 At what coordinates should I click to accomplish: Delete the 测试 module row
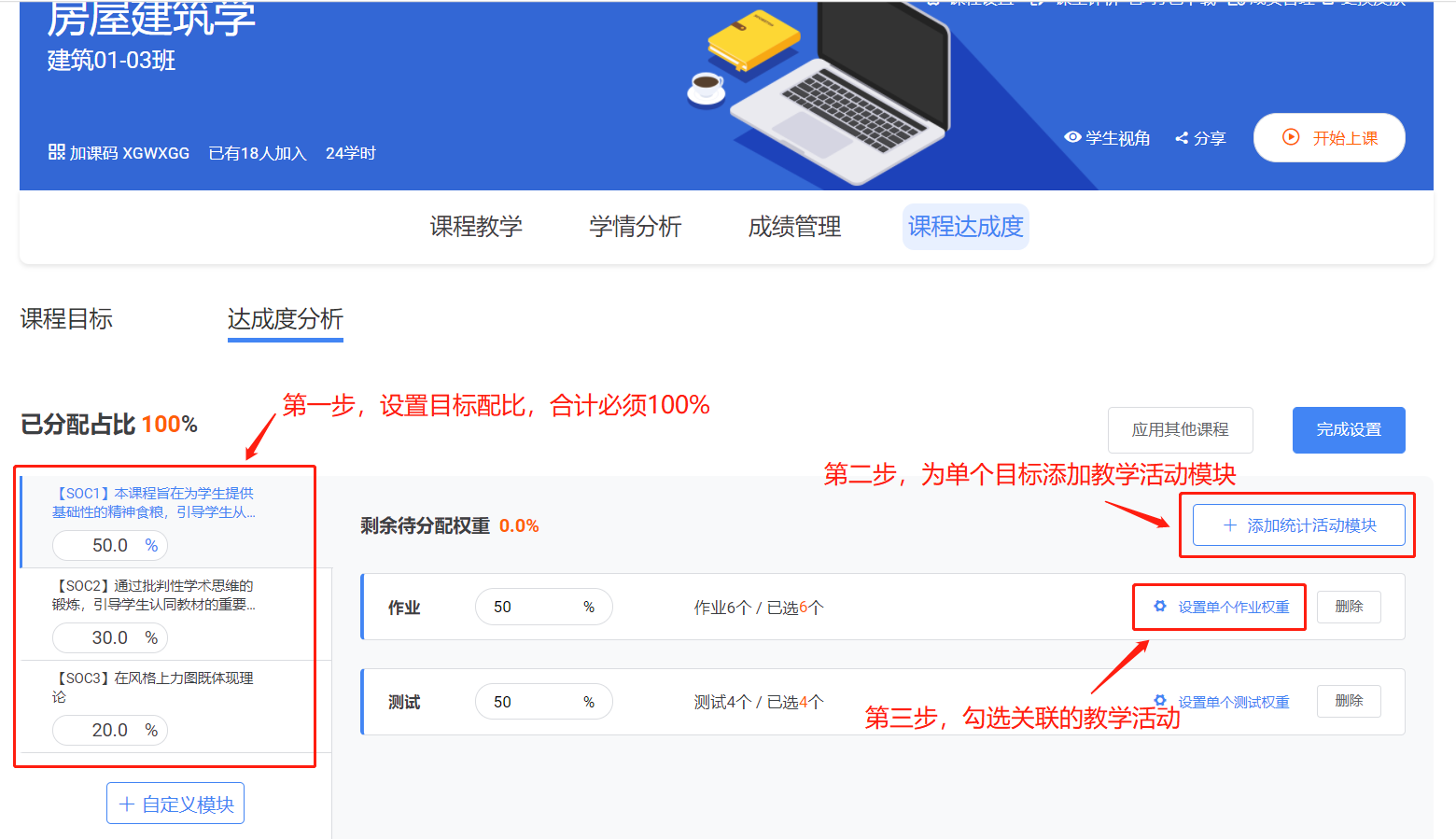[1348, 701]
